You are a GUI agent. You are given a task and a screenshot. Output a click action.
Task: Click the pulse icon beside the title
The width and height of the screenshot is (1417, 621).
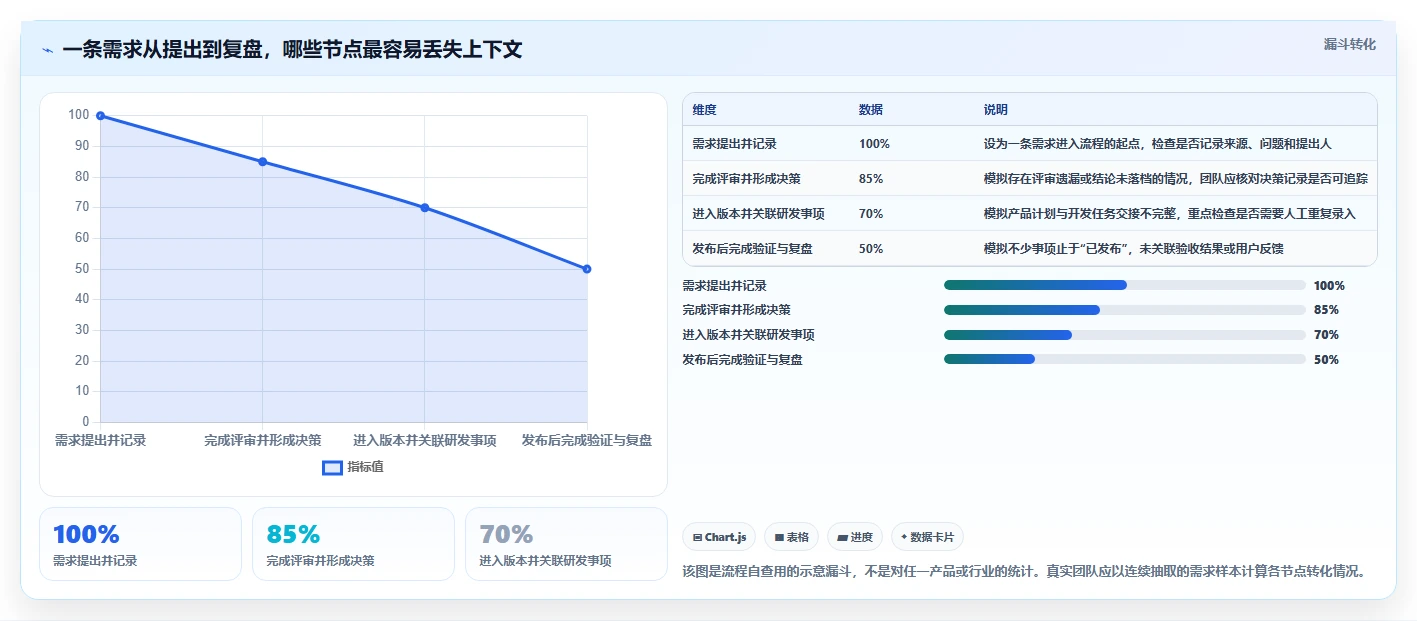47,50
